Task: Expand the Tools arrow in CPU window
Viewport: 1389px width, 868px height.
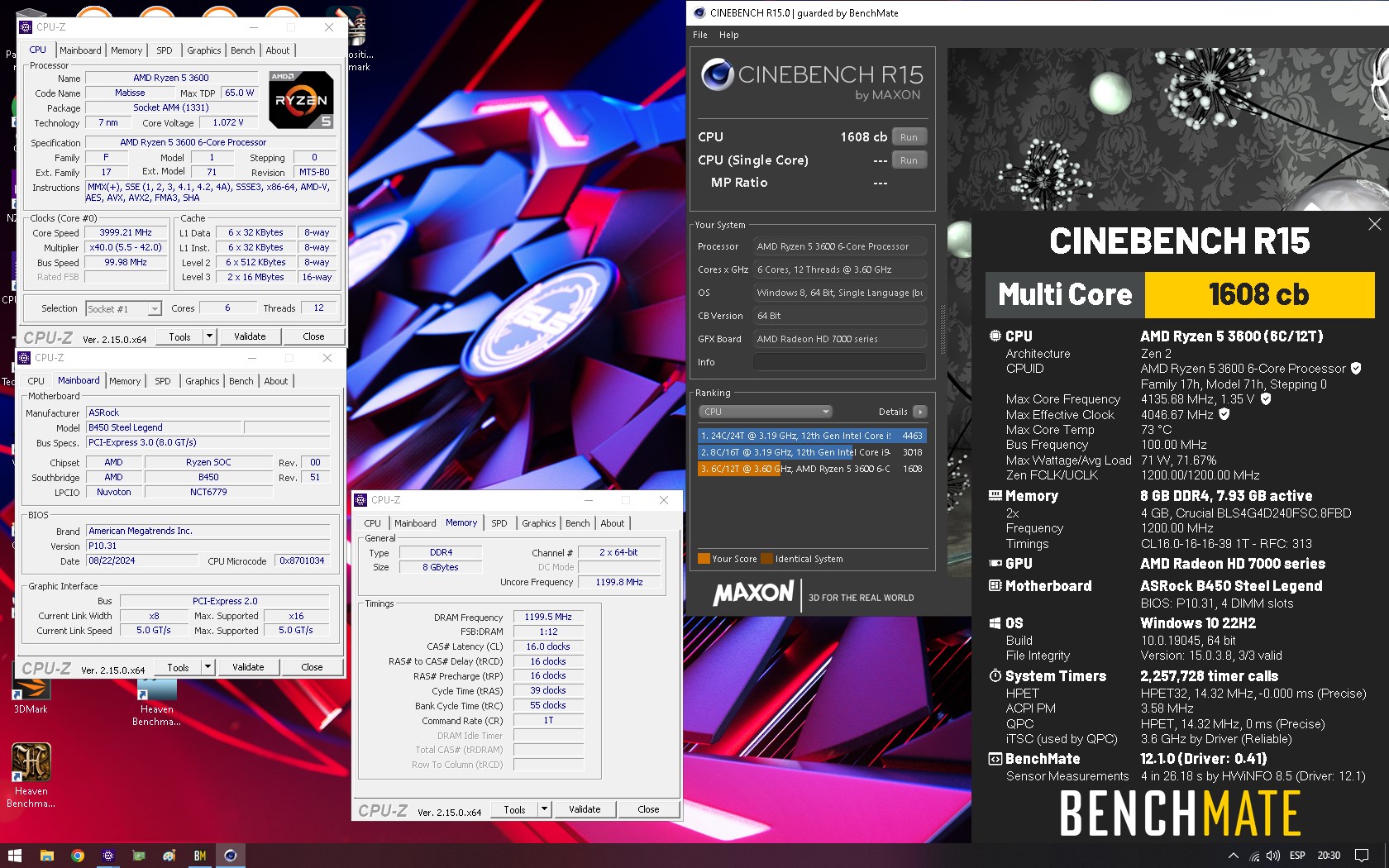Action: click(209, 336)
